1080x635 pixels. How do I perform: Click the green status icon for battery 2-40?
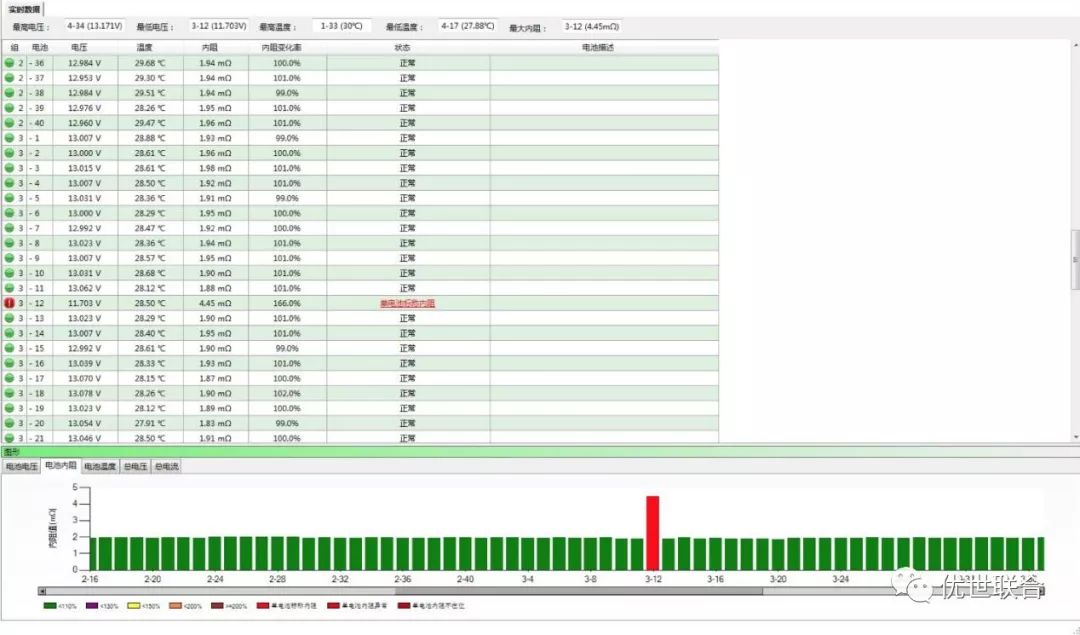9,123
